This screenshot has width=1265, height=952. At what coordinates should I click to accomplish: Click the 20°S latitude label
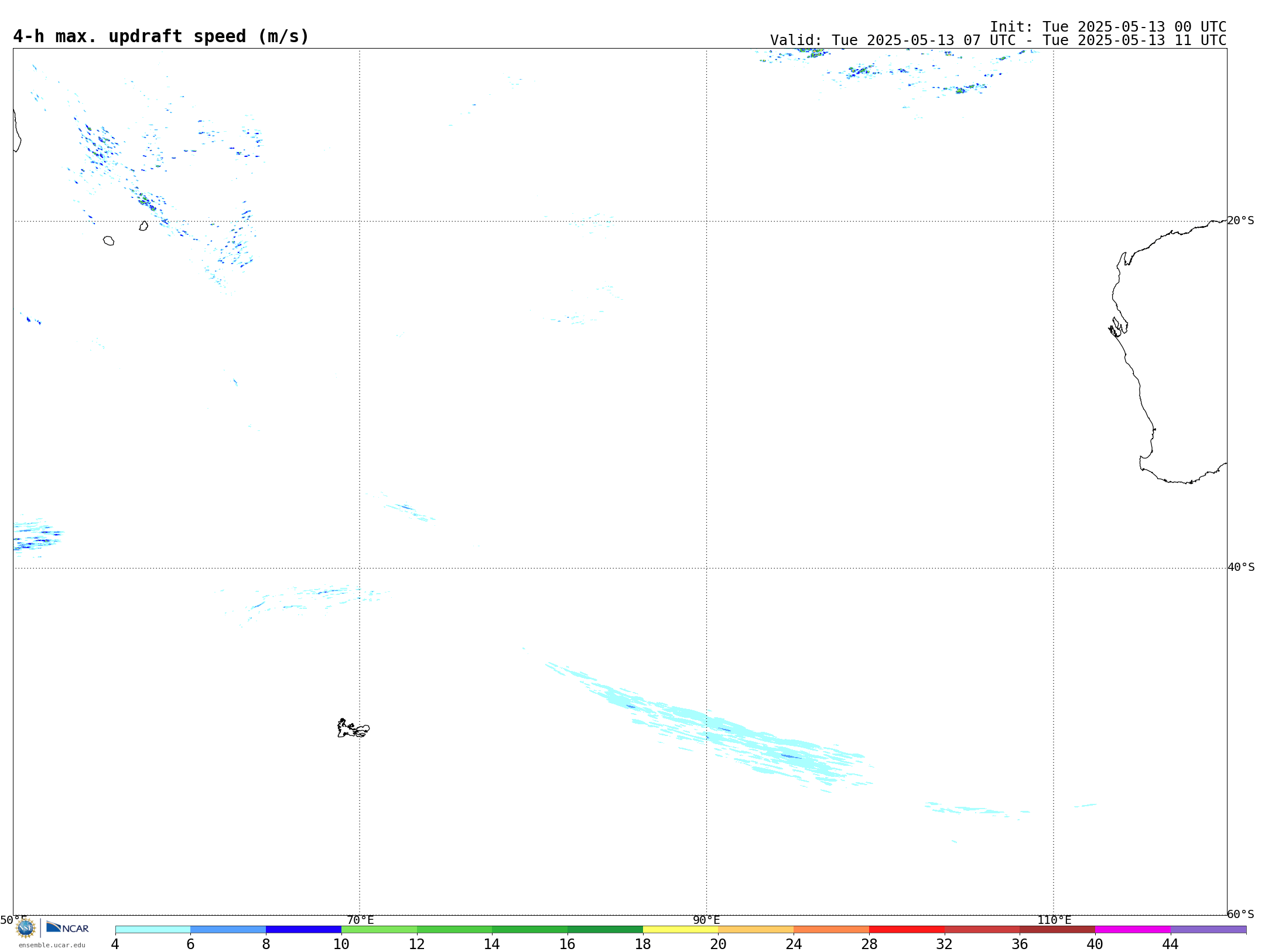point(1241,221)
